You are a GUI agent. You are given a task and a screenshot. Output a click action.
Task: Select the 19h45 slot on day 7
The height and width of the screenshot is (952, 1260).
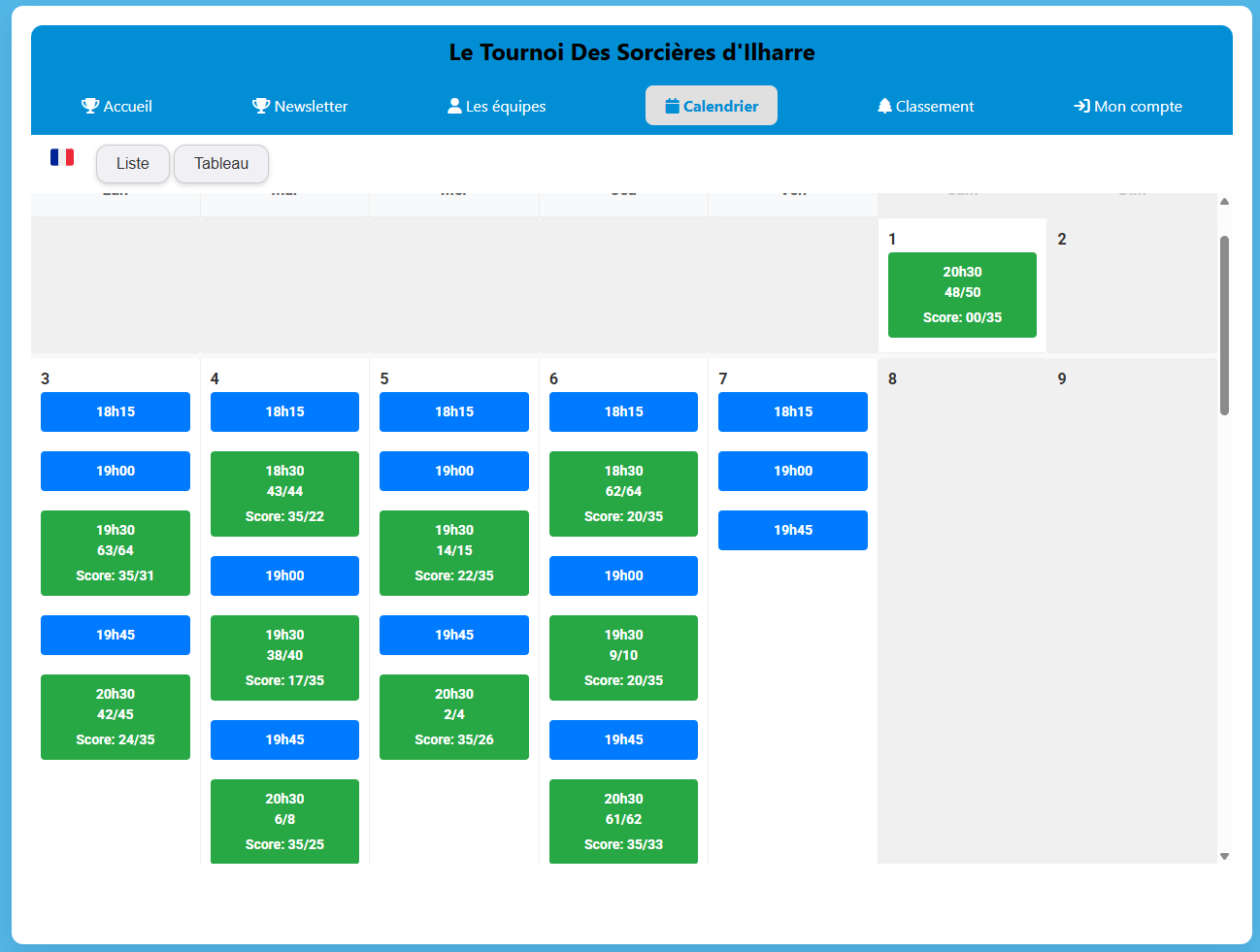tap(793, 530)
